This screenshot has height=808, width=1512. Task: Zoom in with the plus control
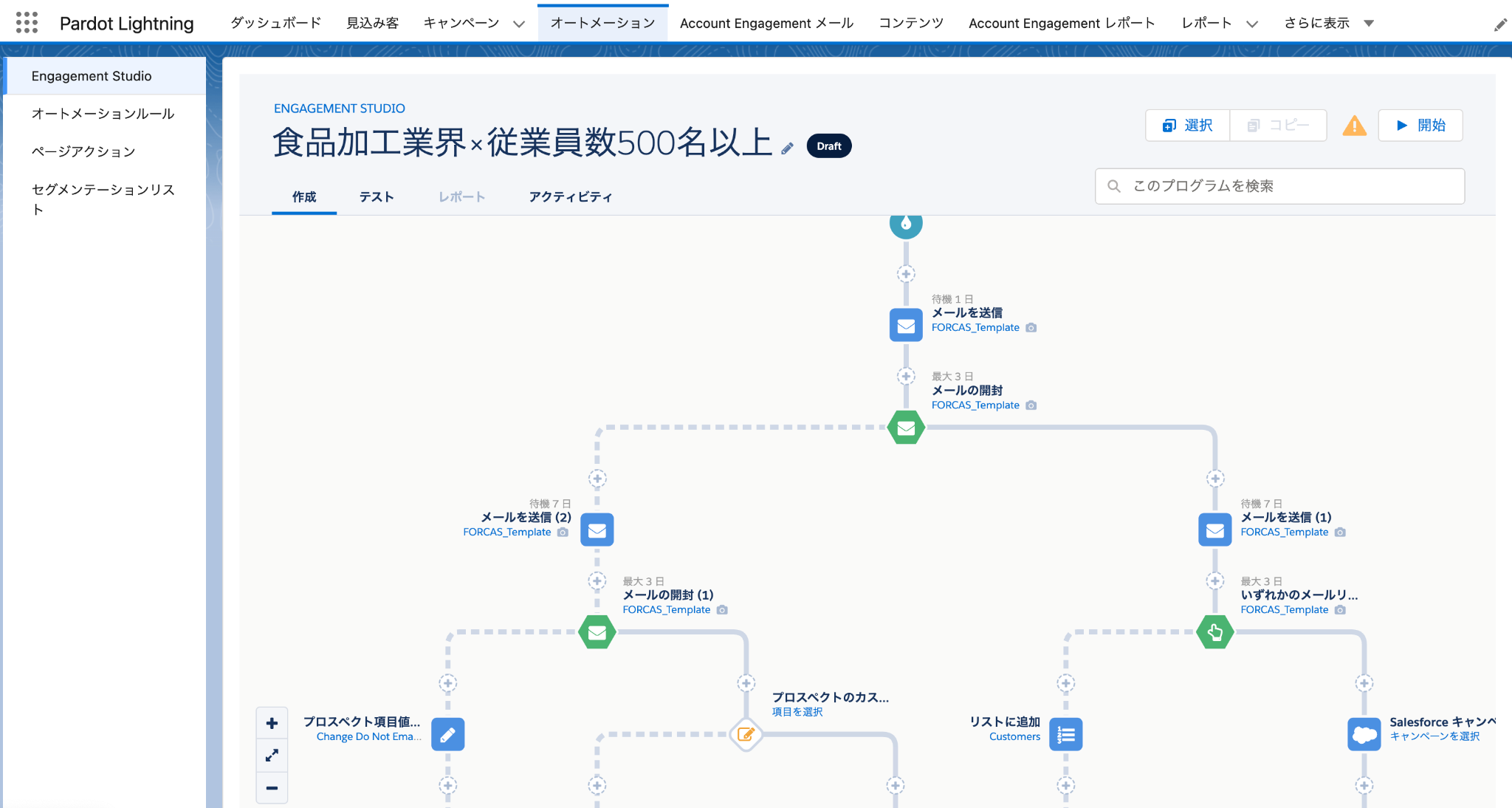[x=272, y=723]
